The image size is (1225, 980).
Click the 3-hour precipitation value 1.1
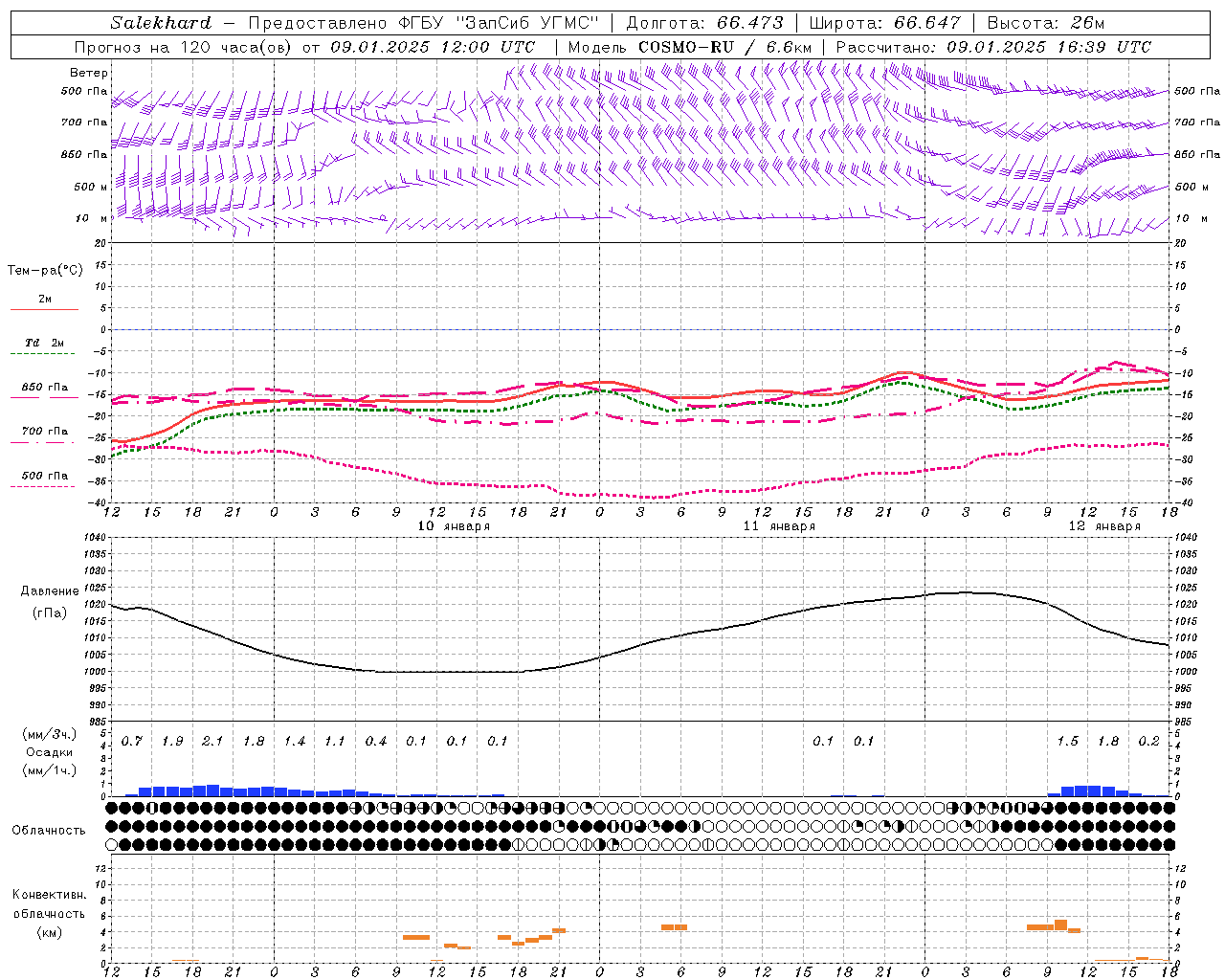(334, 742)
